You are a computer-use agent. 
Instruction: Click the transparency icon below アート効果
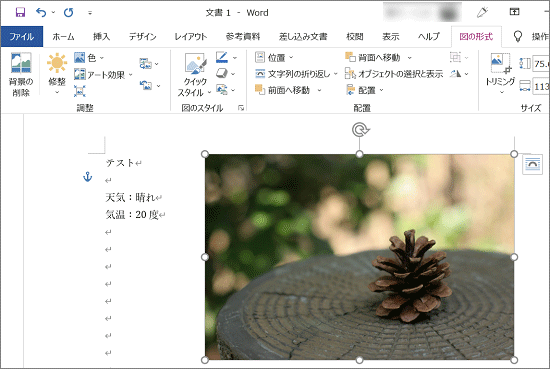tap(80, 91)
